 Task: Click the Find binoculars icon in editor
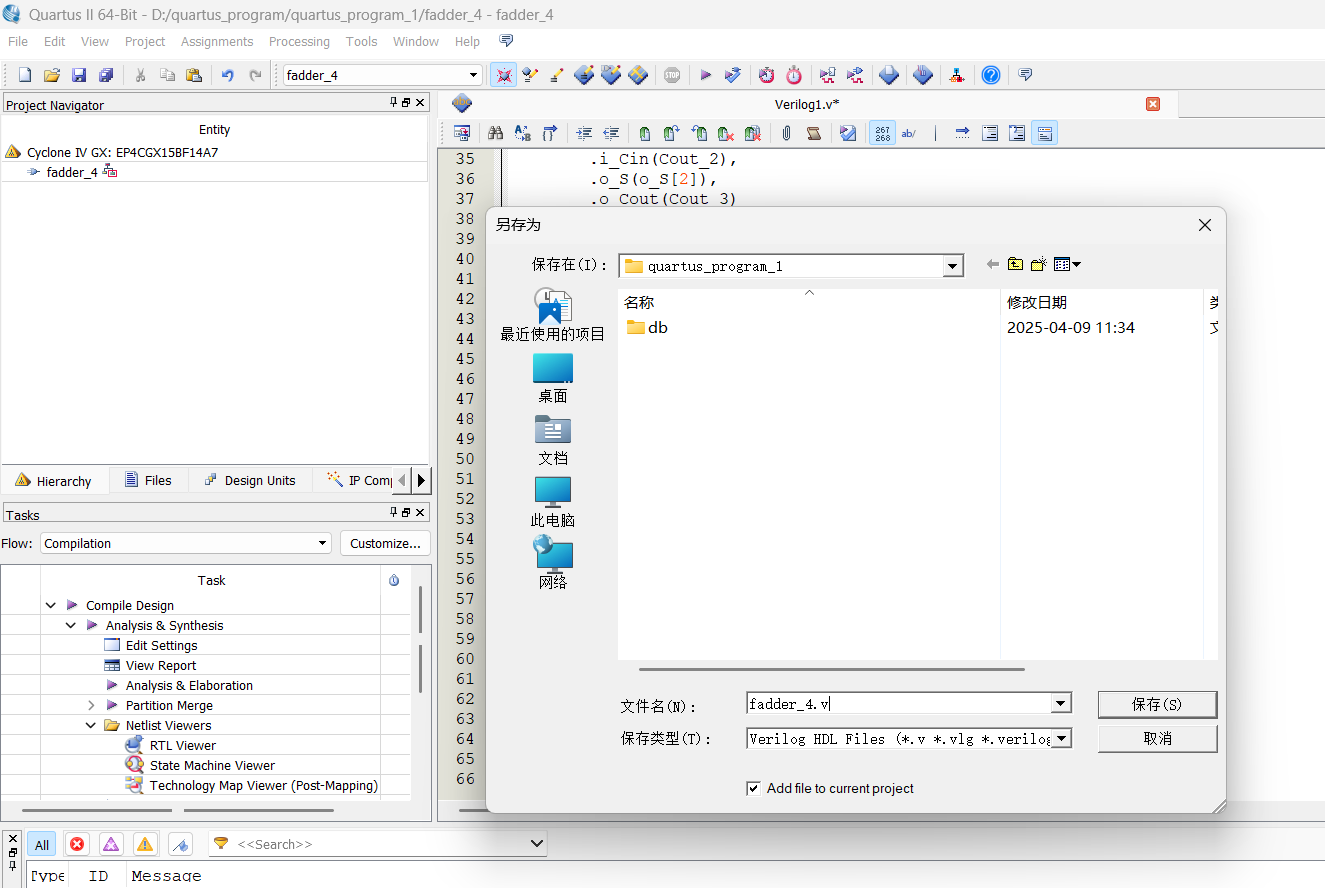(495, 133)
